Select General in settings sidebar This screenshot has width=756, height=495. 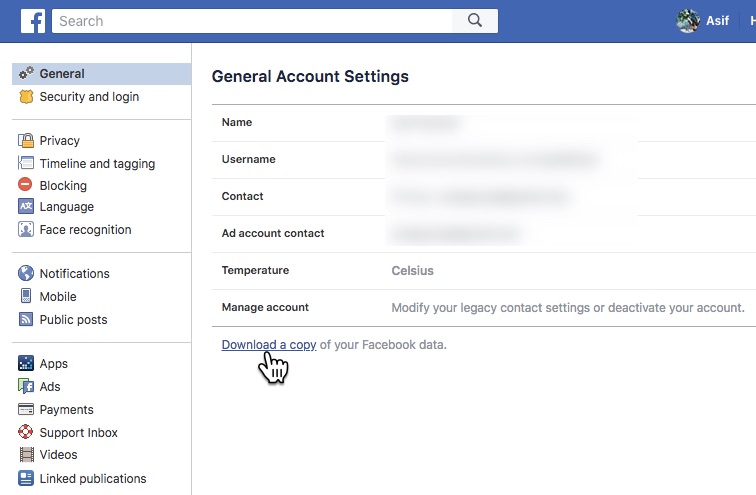pyautogui.click(x=102, y=74)
